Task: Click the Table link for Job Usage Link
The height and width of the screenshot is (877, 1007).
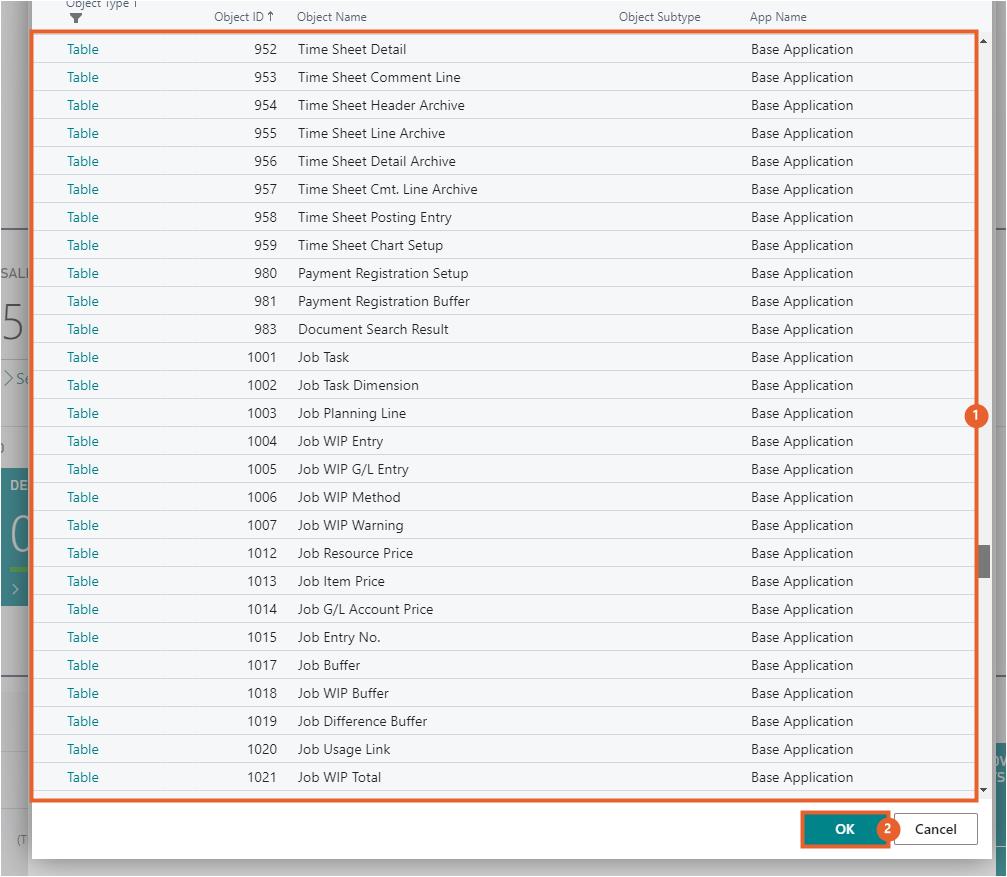Action: pyautogui.click(x=83, y=749)
